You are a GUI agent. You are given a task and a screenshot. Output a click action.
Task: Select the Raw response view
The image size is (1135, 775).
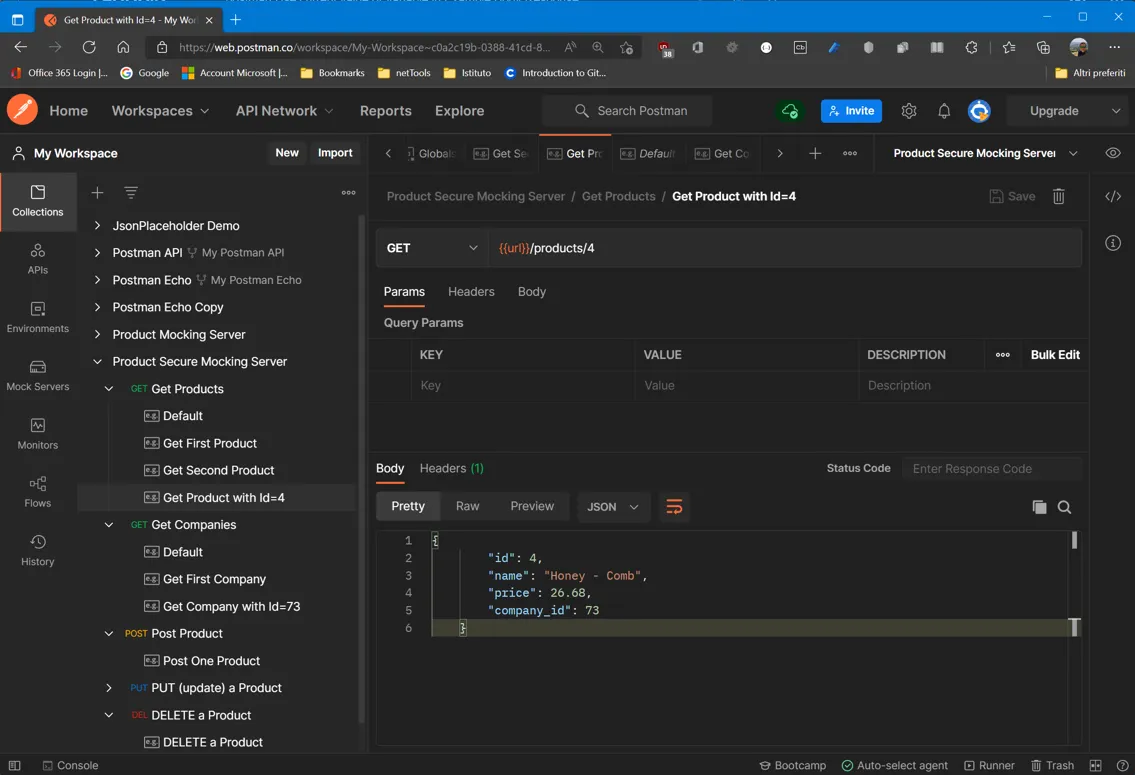(x=467, y=507)
